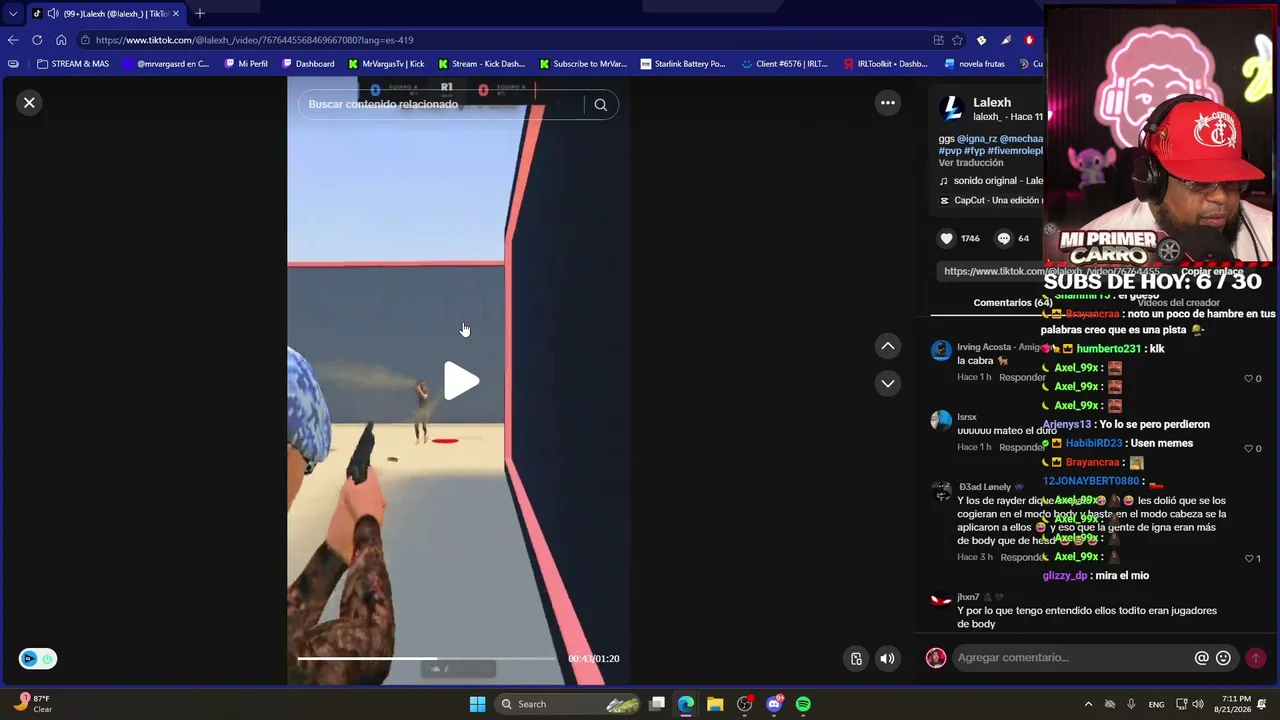Reload the page with the refresh icon

click(x=37, y=40)
